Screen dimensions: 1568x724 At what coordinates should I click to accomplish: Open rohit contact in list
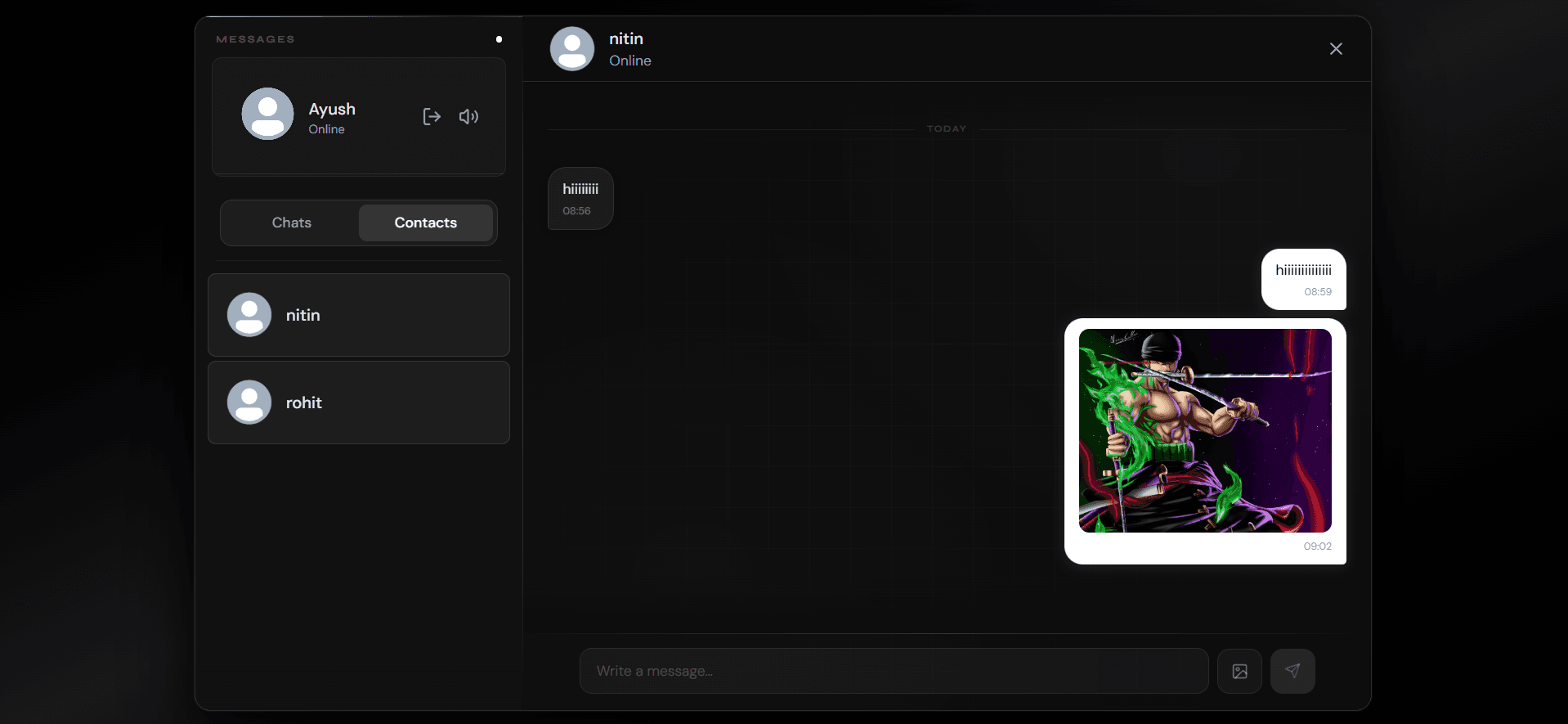click(359, 402)
